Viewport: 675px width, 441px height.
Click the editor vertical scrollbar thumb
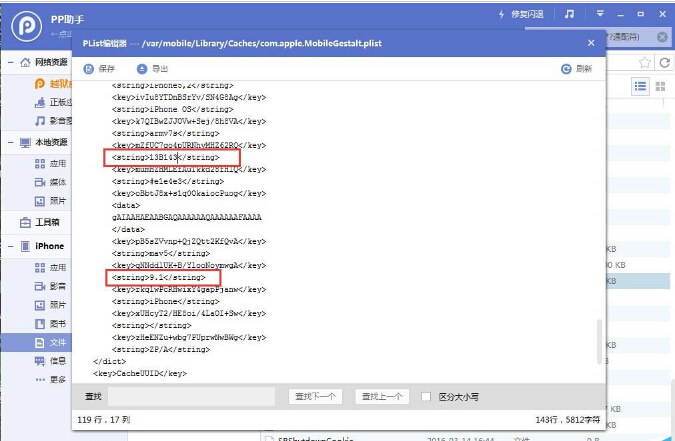tap(599, 342)
